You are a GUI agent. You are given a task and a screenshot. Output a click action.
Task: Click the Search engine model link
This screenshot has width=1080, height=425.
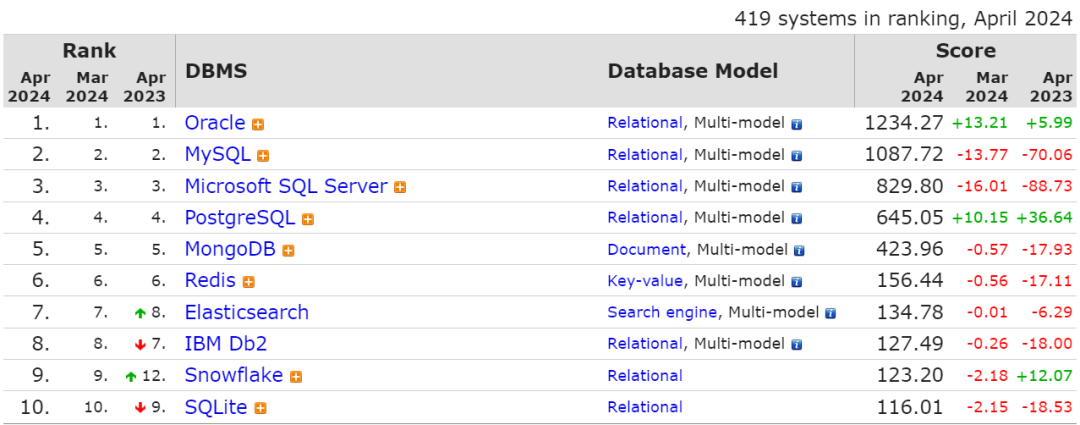(662, 312)
